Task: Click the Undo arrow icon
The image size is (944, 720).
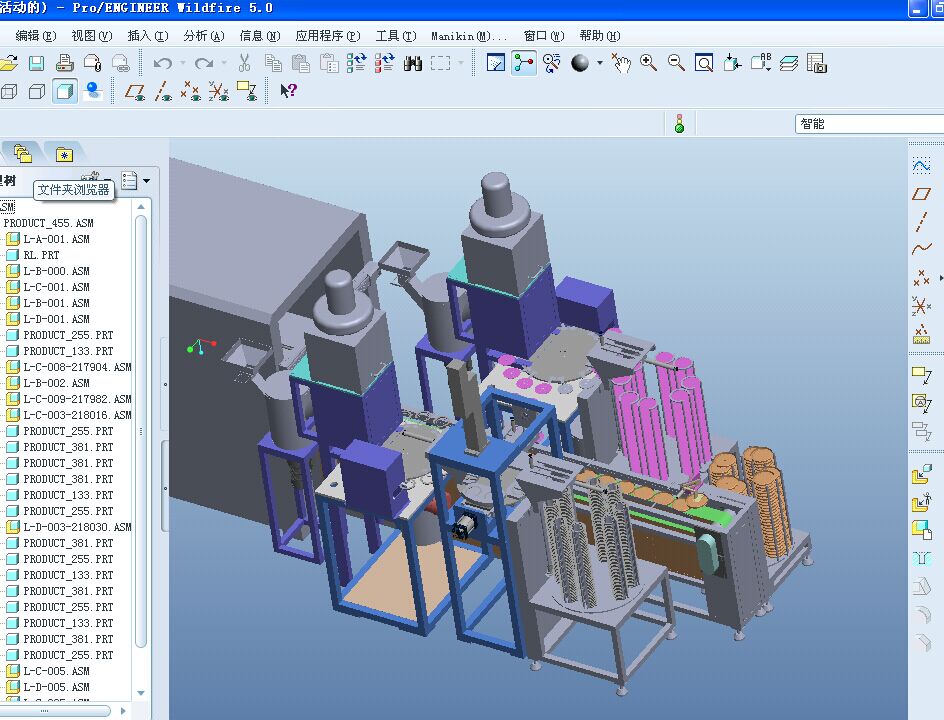Action: [x=163, y=63]
